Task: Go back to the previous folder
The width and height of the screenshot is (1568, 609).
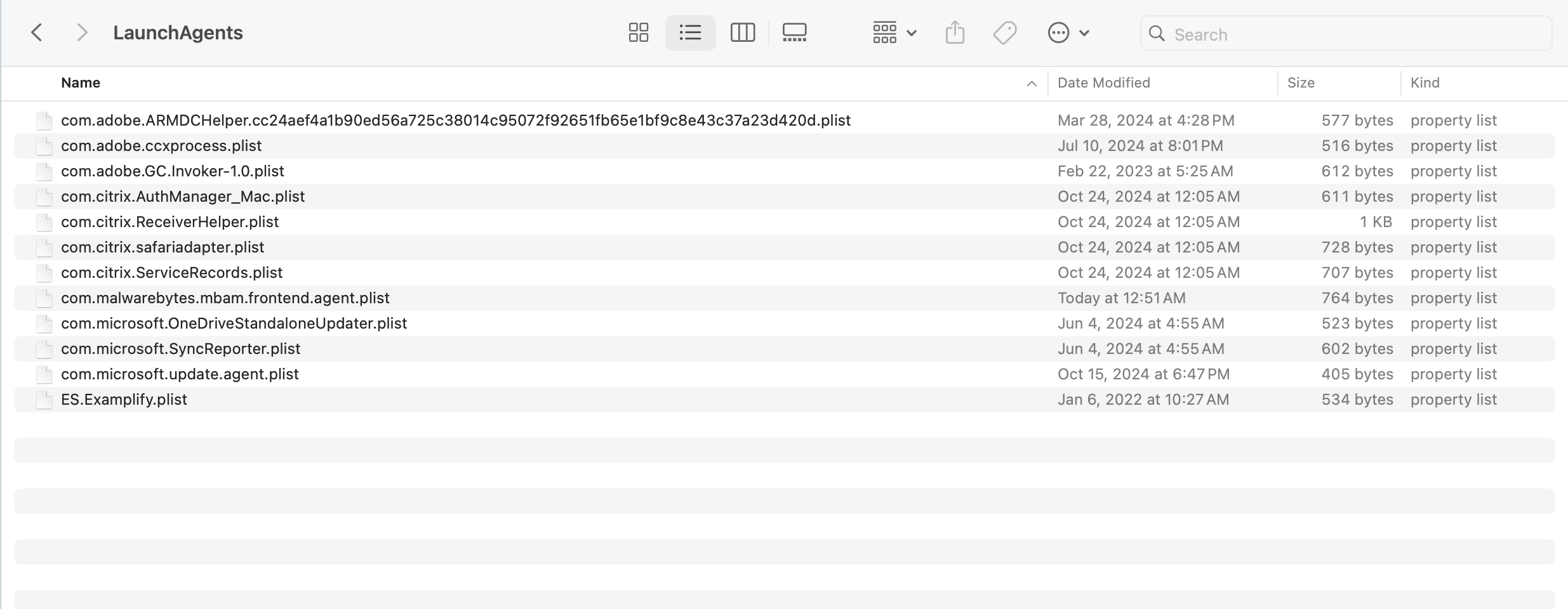Action: [37, 33]
